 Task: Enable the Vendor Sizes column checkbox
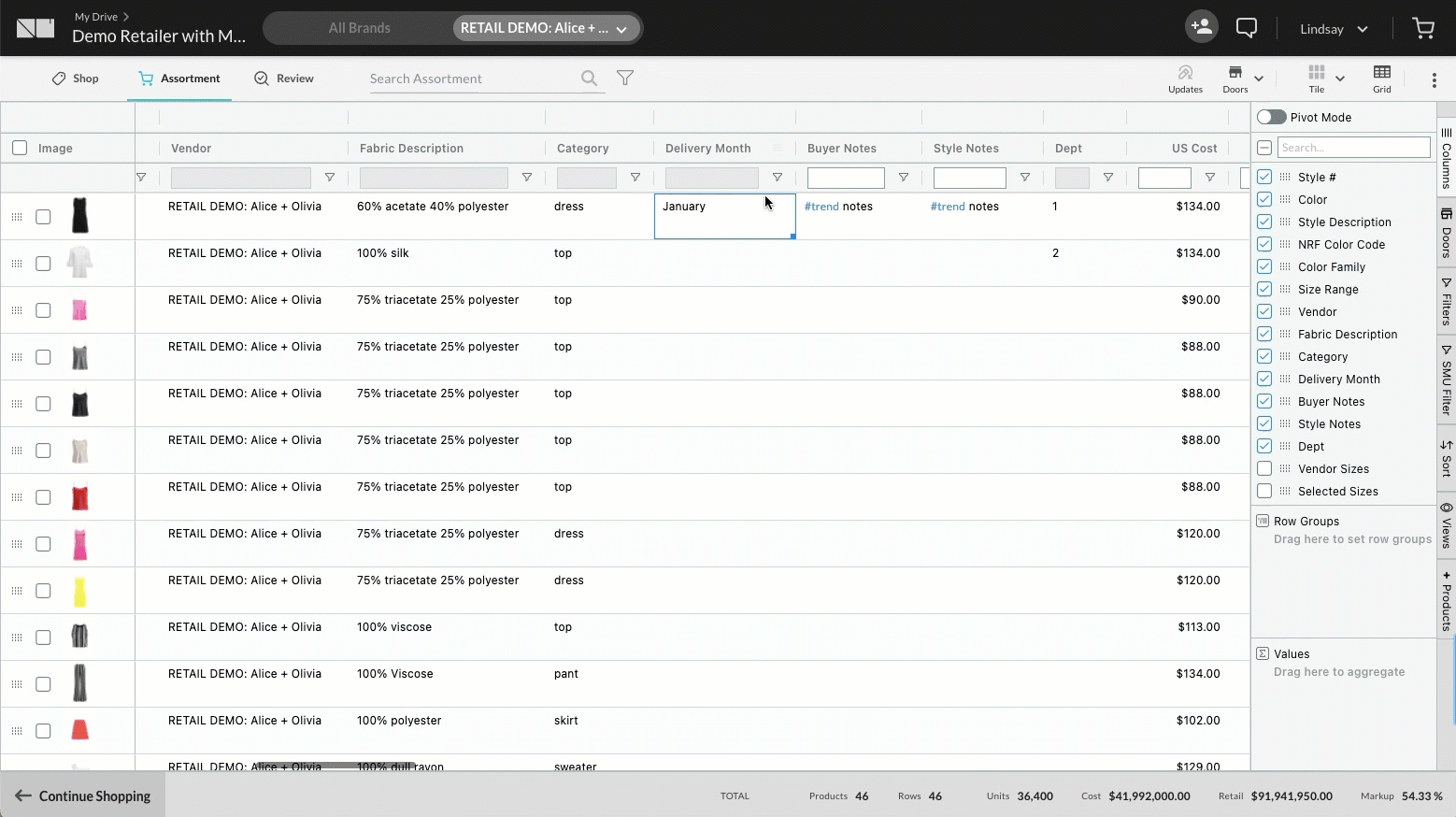coord(1264,468)
